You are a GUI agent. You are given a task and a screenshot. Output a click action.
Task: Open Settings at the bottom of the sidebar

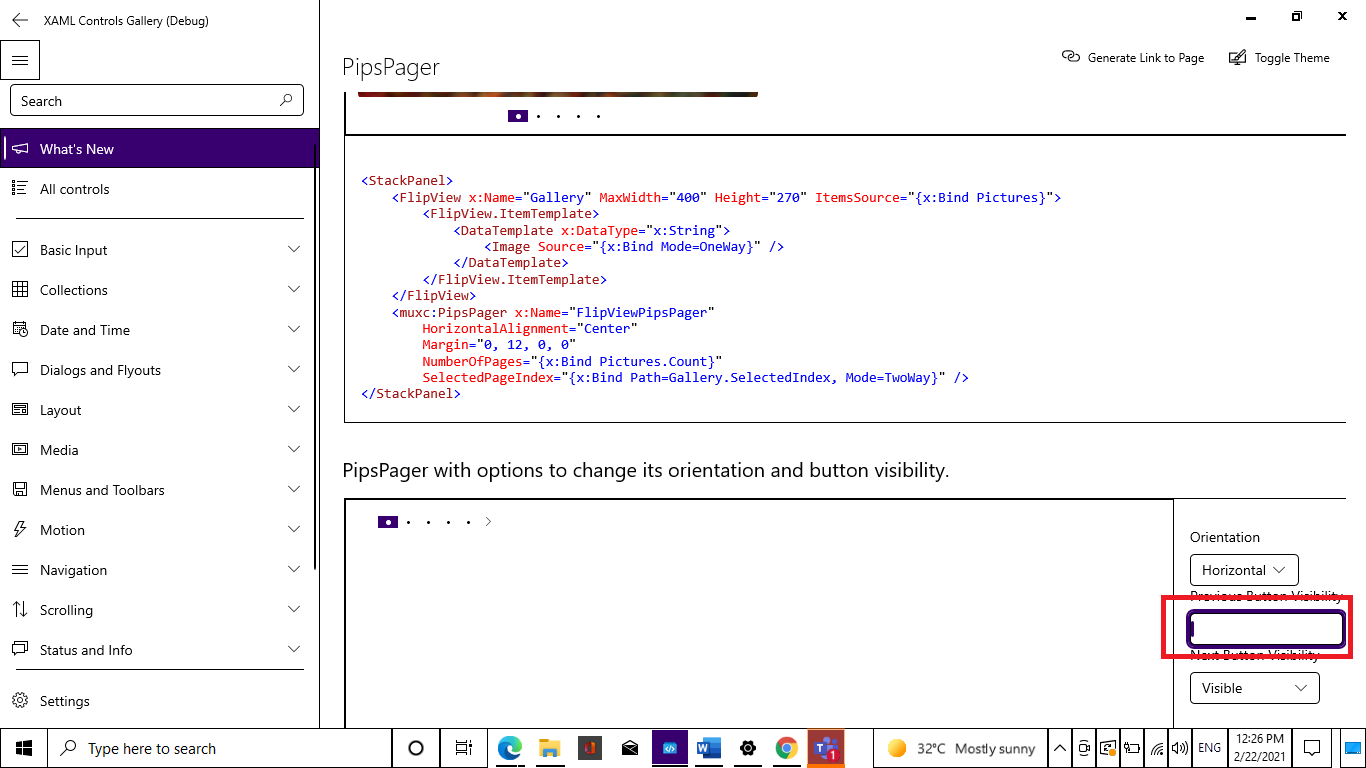[x=22, y=701]
